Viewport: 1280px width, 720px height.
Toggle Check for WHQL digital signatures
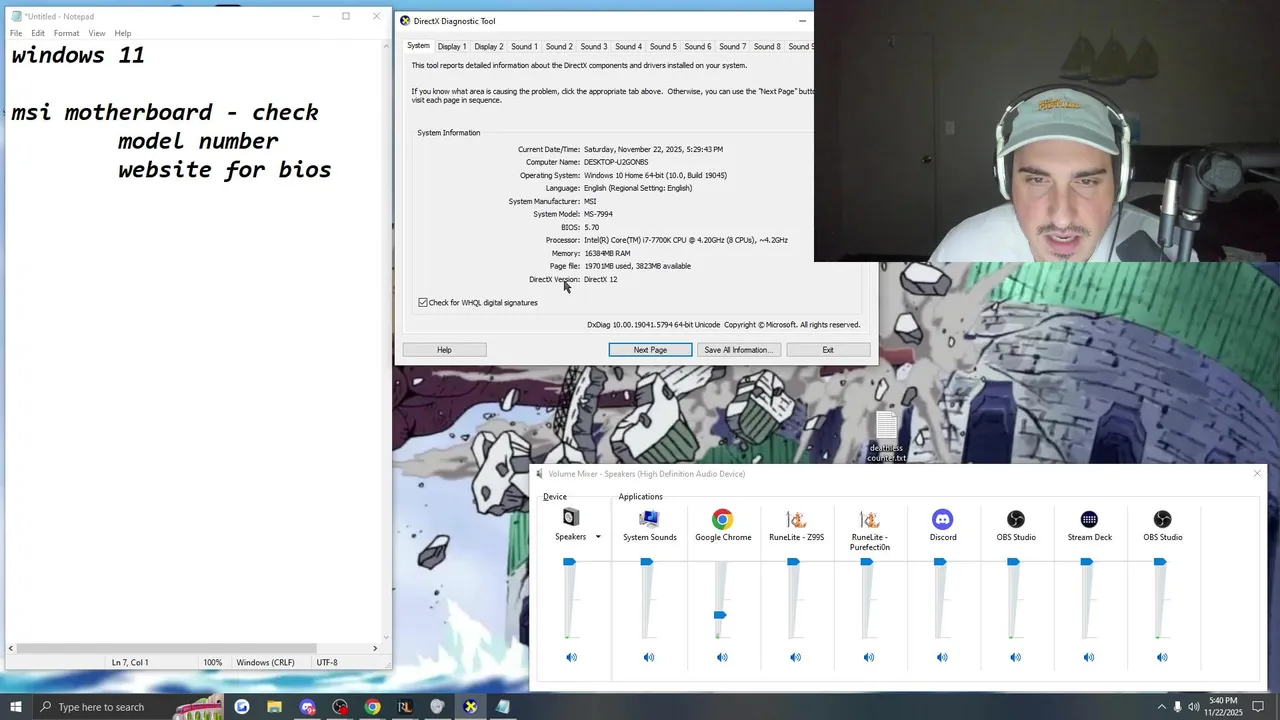[x=423, y=302]
